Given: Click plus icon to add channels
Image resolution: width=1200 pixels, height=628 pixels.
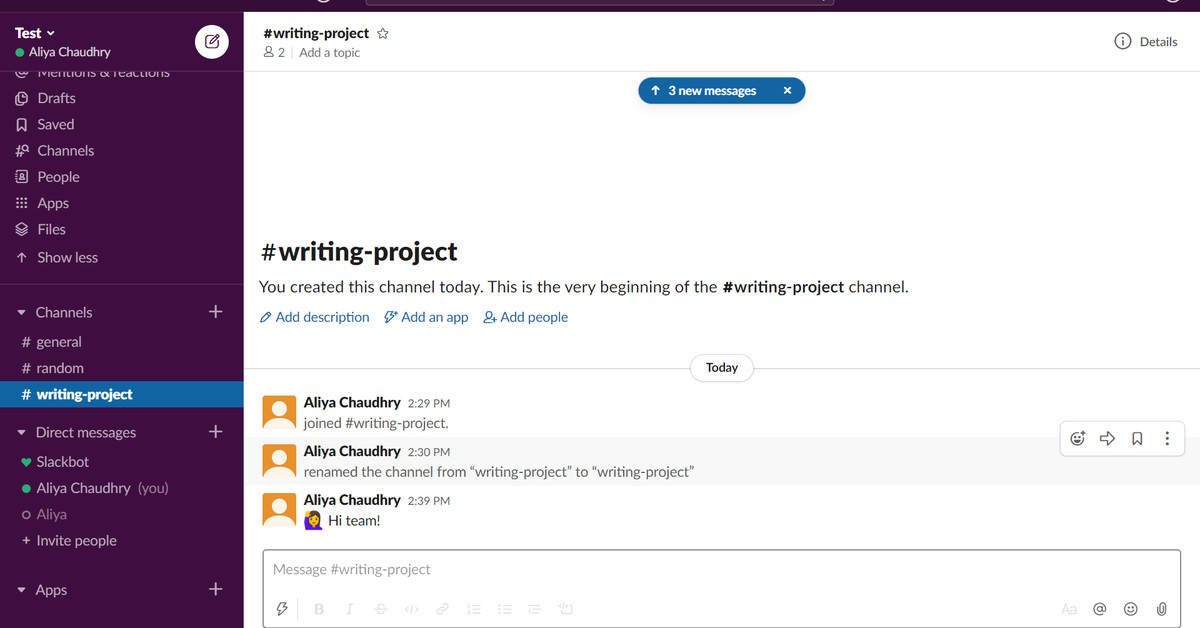Looking at the screenshot, I should [215, 312].
